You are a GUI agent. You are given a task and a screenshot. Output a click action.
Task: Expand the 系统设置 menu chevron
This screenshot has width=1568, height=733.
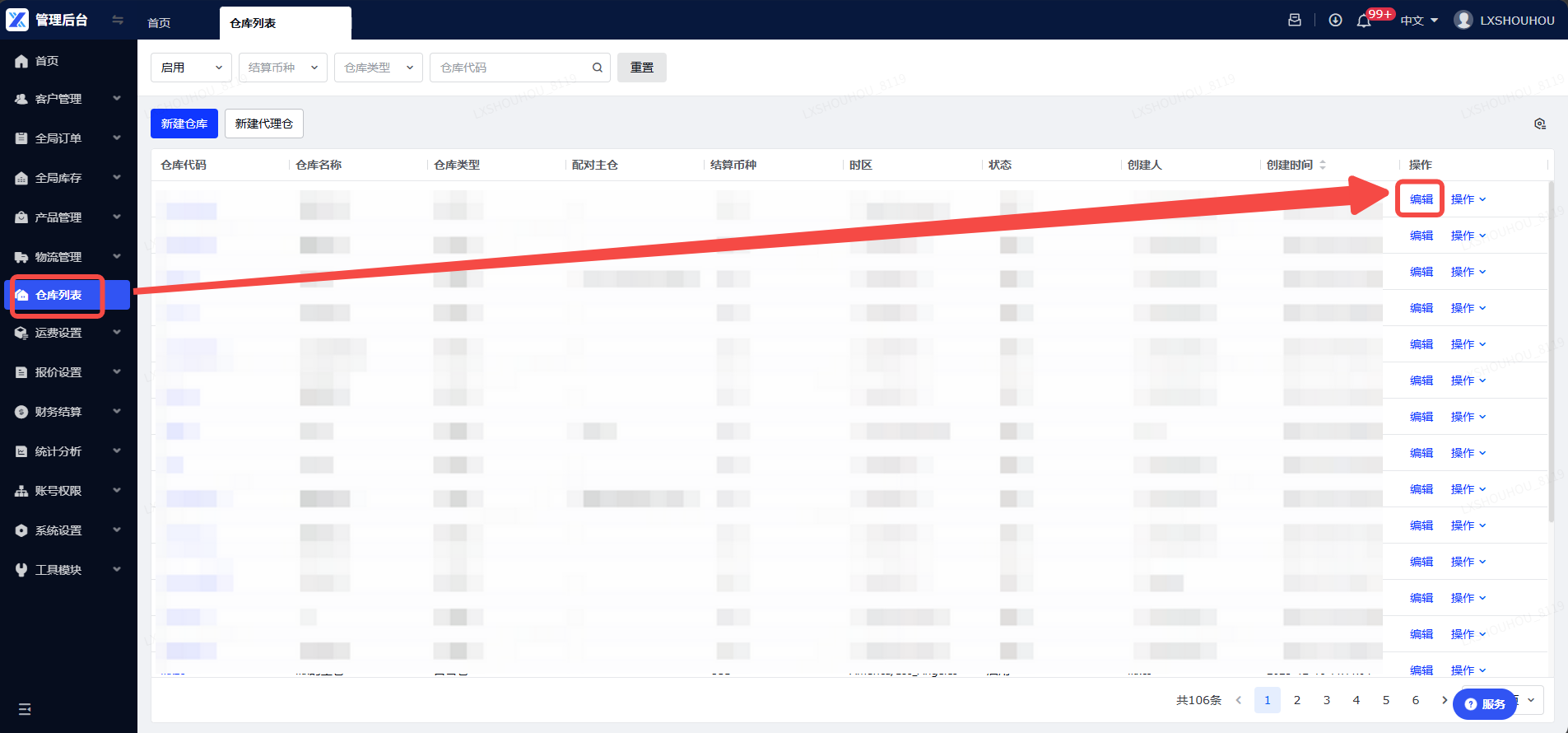click(x=117, y=530)
